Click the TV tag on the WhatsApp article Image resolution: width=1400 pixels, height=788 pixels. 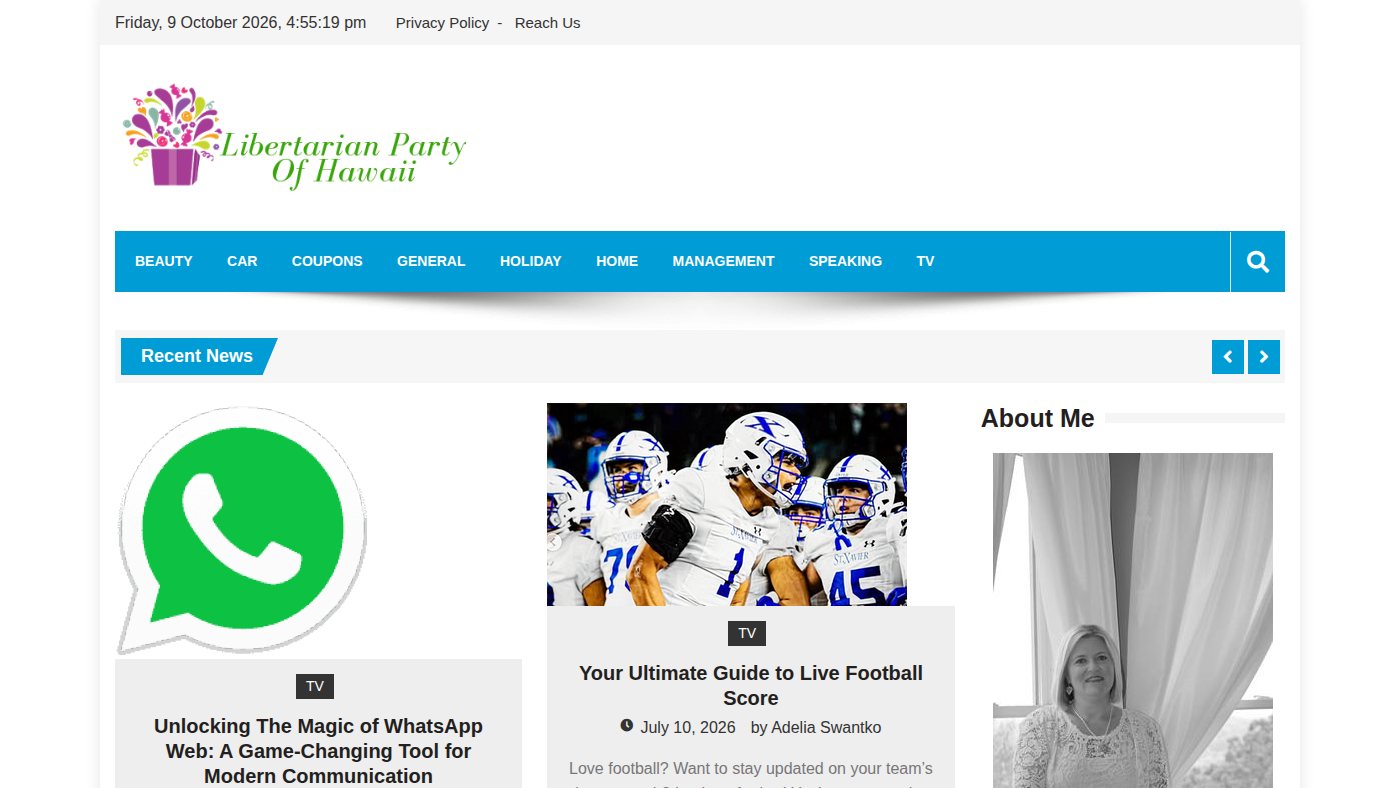point(315,686)
